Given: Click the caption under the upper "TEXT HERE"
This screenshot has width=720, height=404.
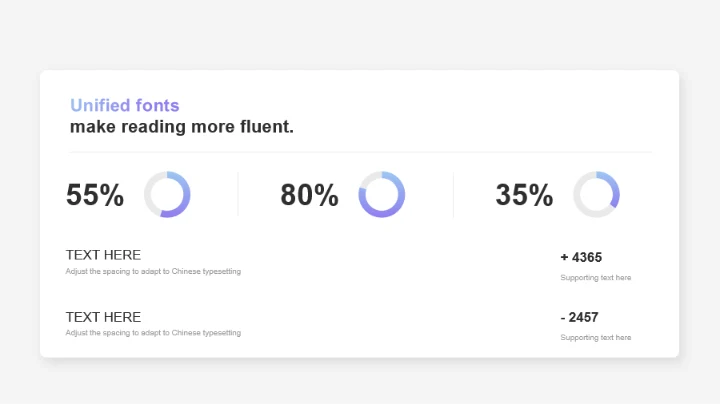Looking at the screenshot, I should [153, 271].
